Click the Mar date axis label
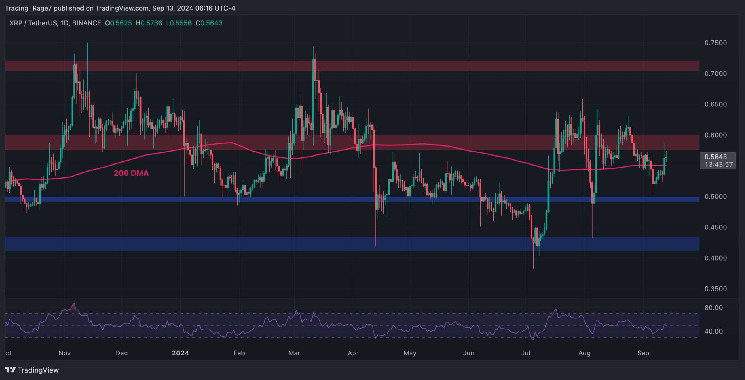This screenshot has width=745, height=380. pyautogui.click(x=295, y=353)
